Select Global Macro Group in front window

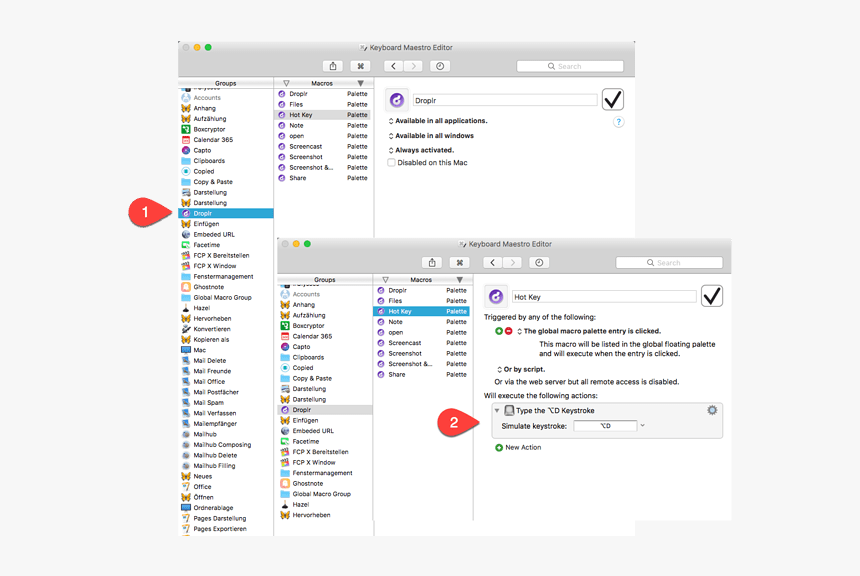point(325,494)
